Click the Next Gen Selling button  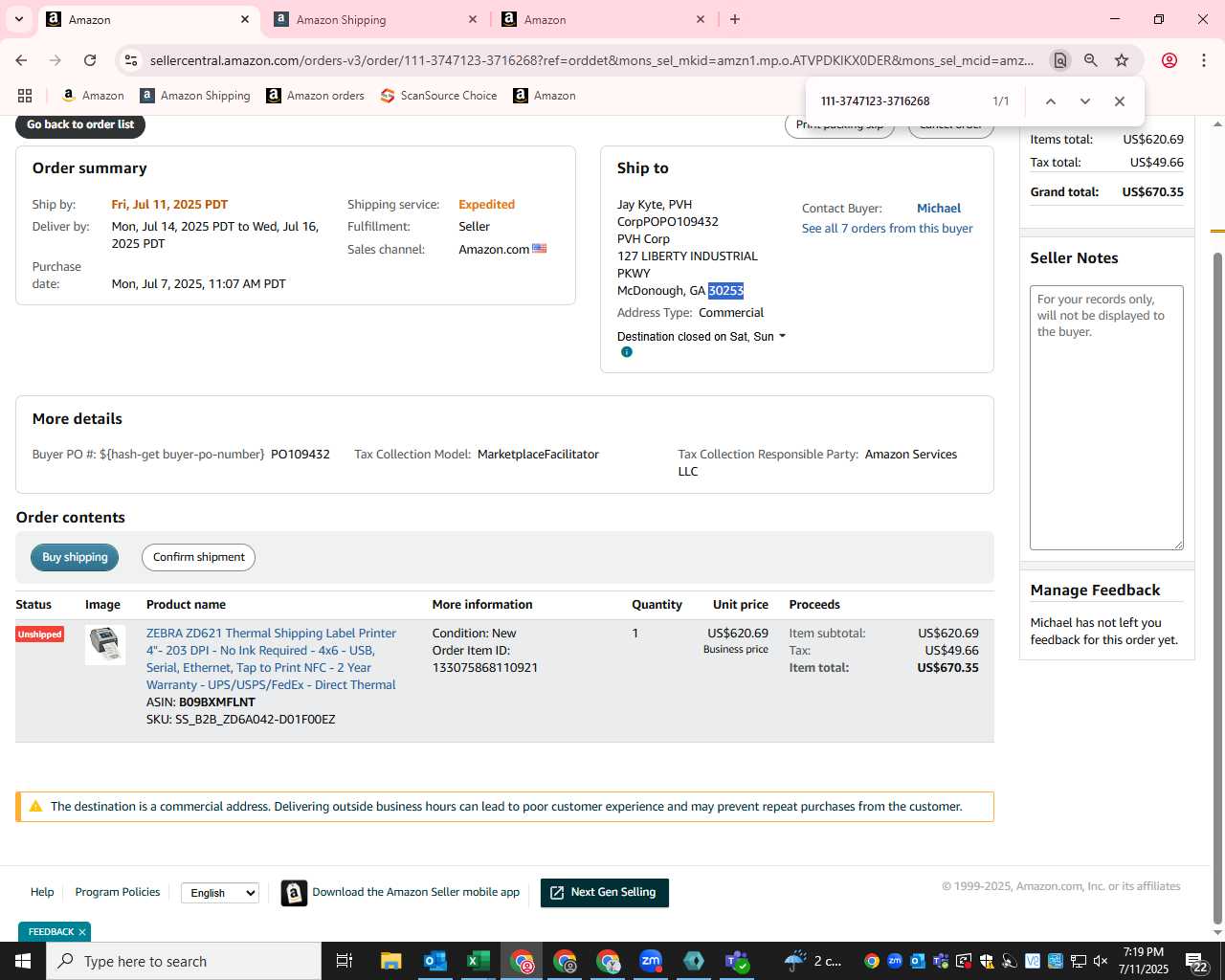(605, 893)
